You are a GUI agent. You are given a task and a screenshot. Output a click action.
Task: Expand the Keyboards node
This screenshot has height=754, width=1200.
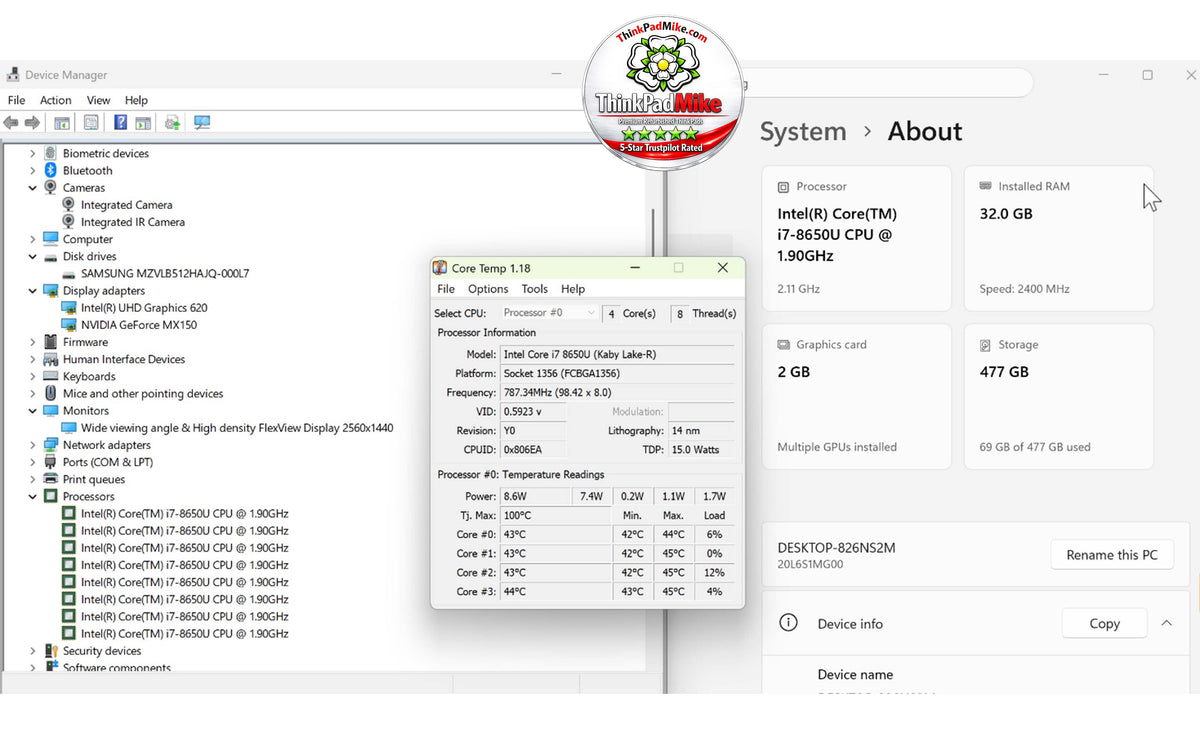pyautogui.click(x=32, y=377)
